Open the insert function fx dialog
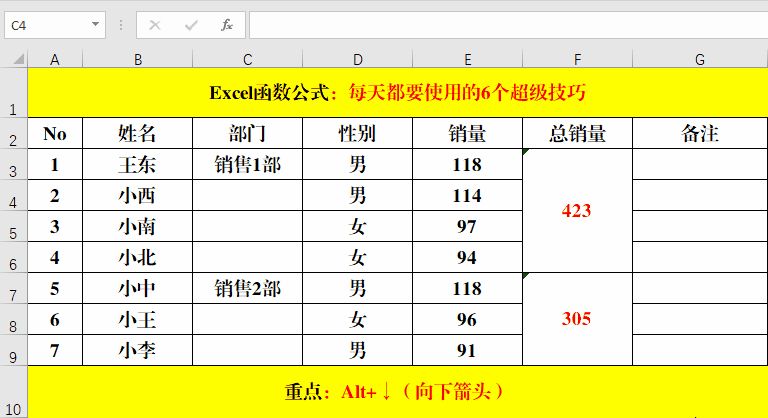Screen dimensions: 768x418 (226, 25)
